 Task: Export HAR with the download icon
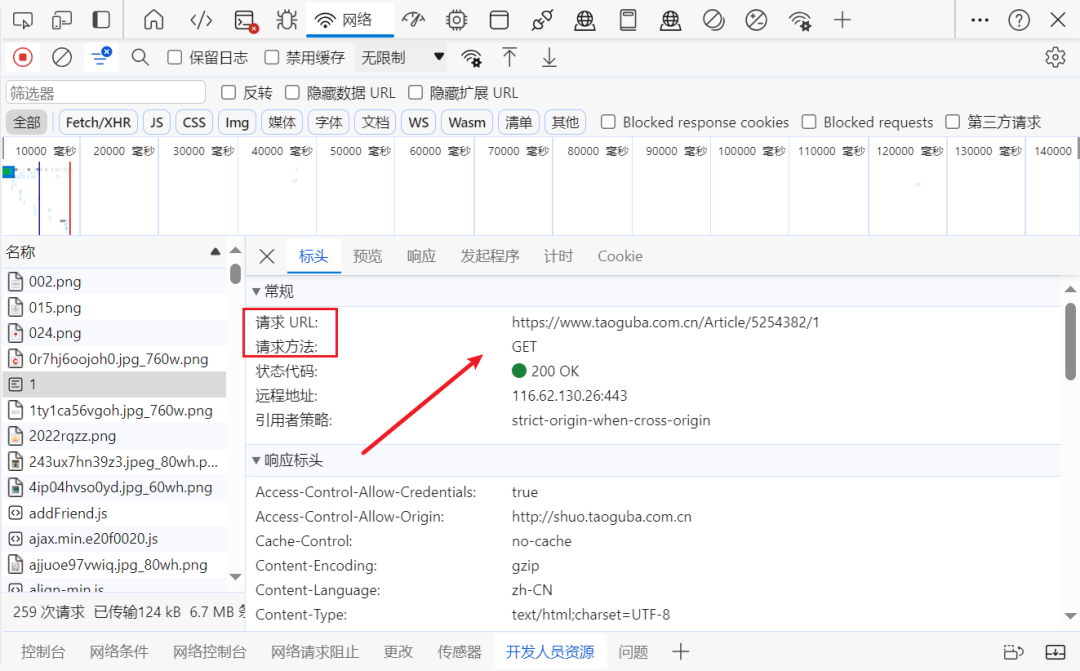pos(548,57)
